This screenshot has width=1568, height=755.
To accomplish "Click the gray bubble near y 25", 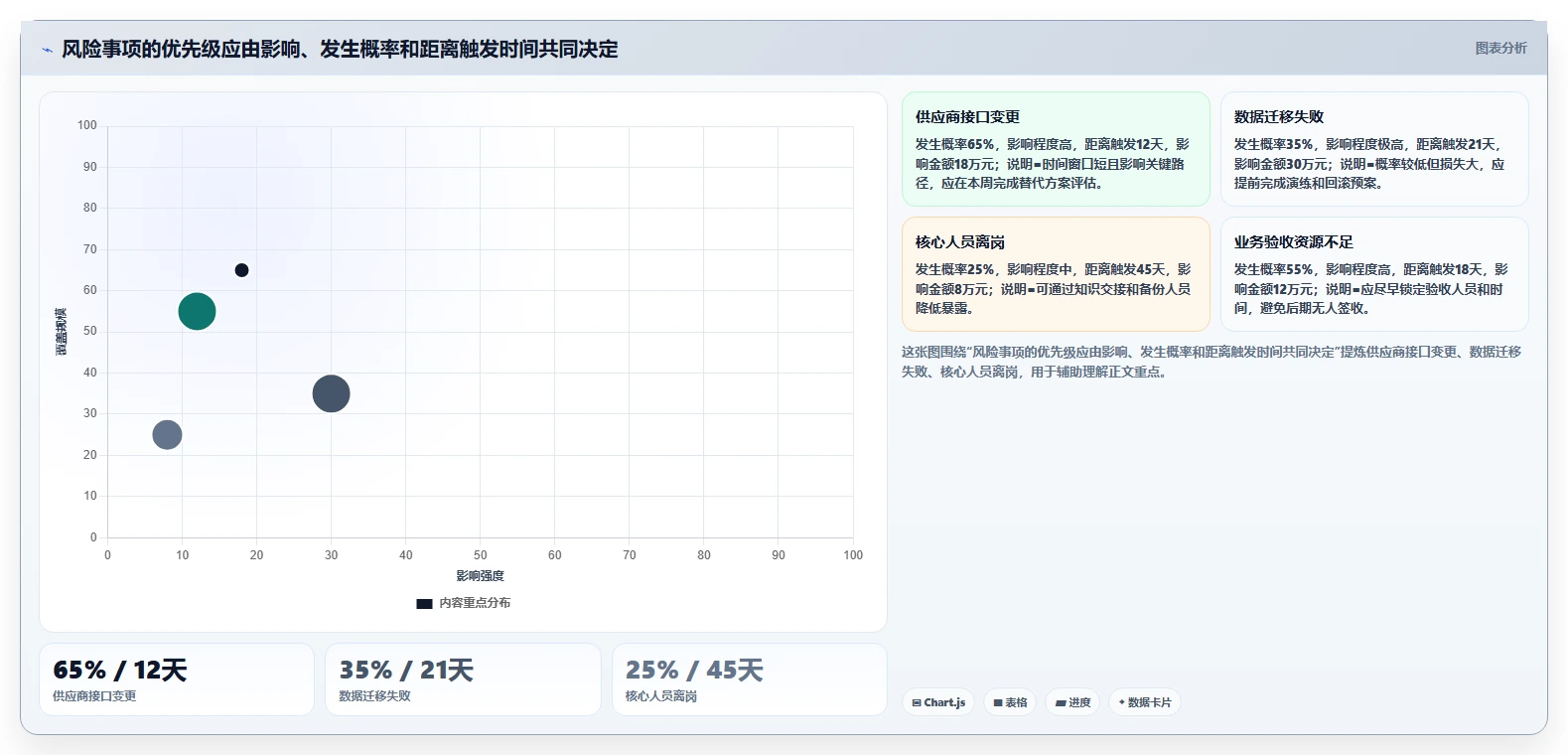I will [x=167, y=434].
